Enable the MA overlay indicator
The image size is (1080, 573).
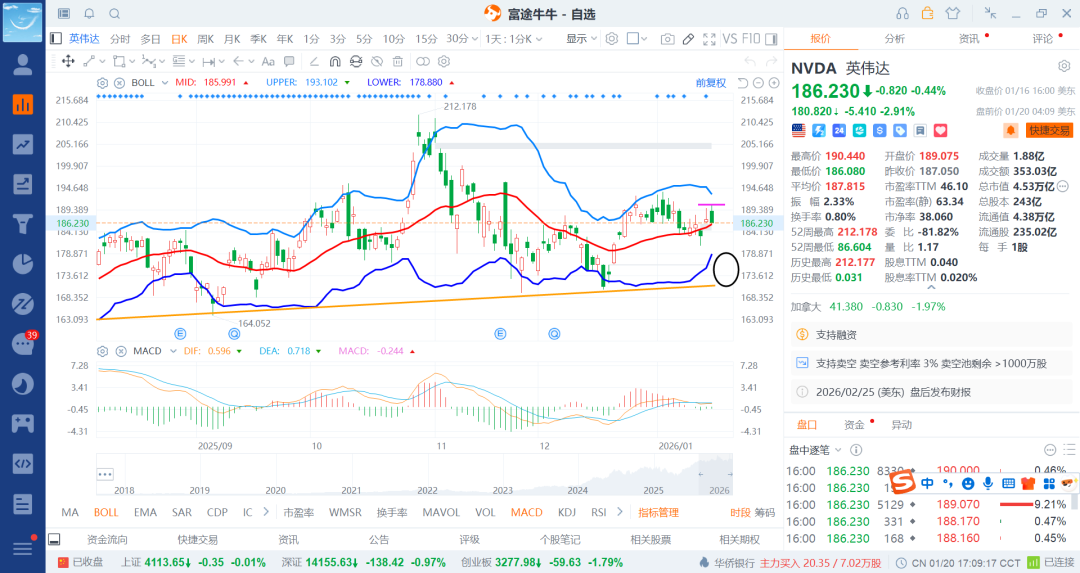pyautogui.click(x=70, y=513)
